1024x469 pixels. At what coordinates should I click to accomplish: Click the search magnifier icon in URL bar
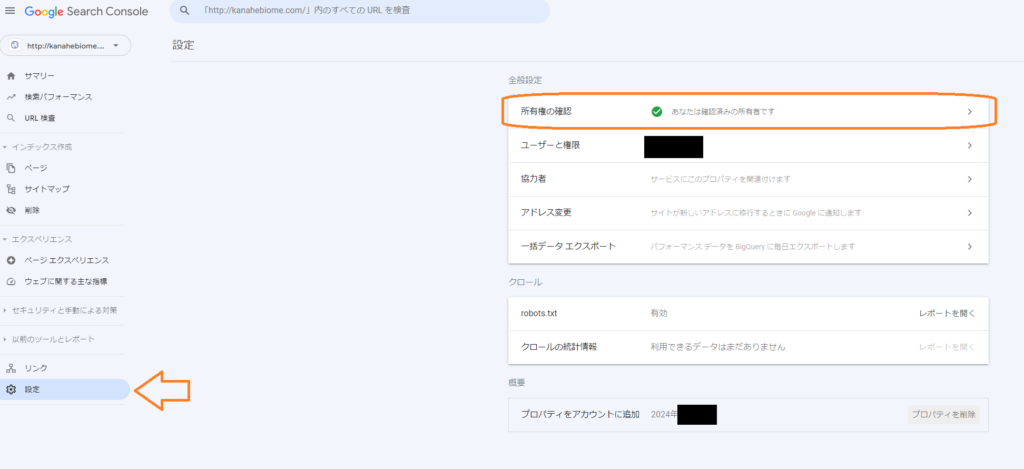pyautogui.click(x=184, y=10)
